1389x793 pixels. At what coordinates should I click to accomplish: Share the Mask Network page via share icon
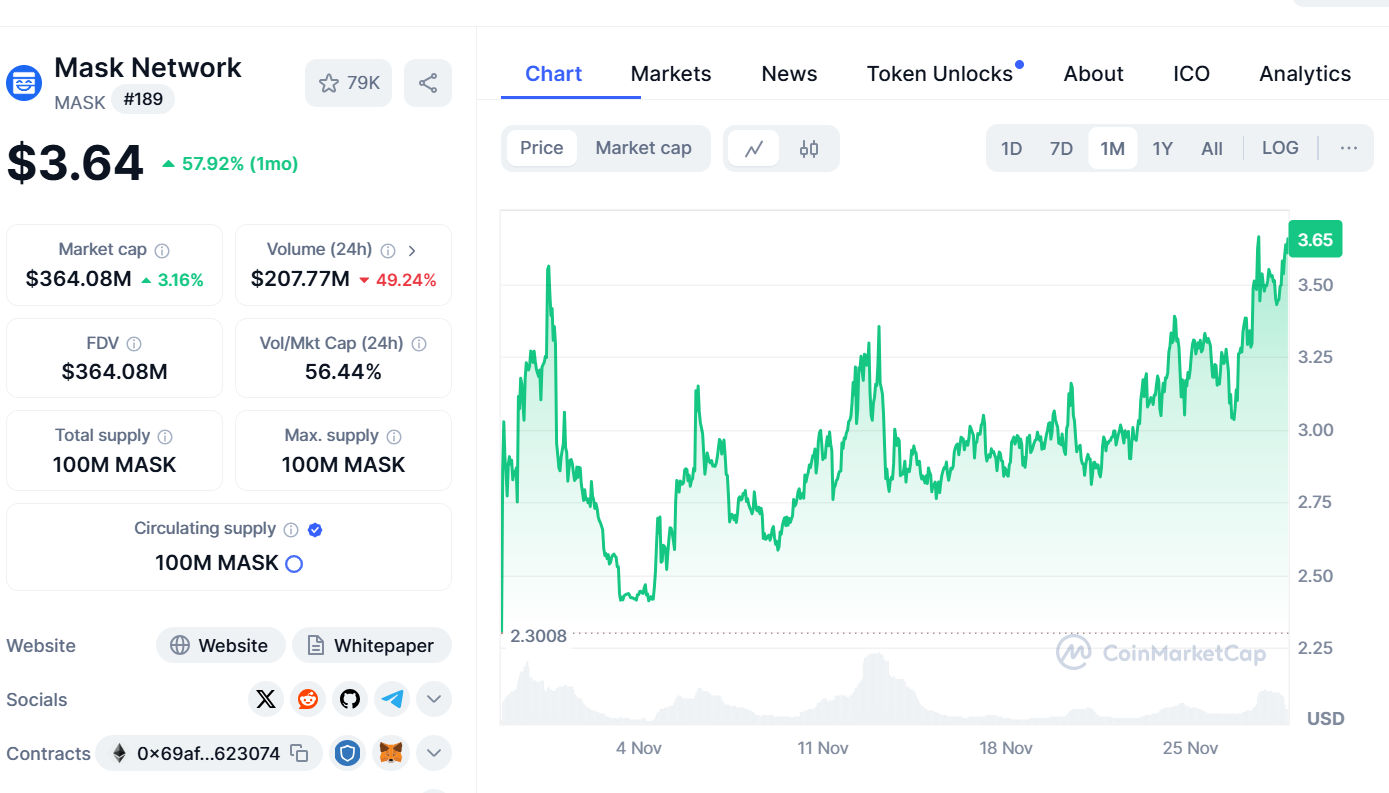[427, 83]
